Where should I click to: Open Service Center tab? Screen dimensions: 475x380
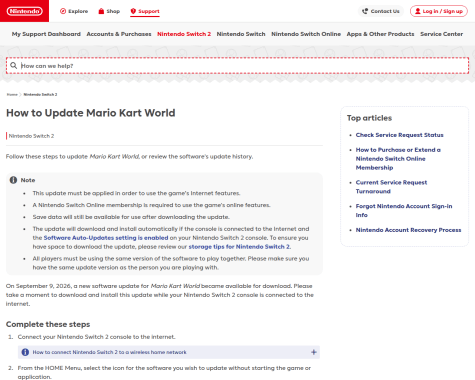click(x=441, y=34)
